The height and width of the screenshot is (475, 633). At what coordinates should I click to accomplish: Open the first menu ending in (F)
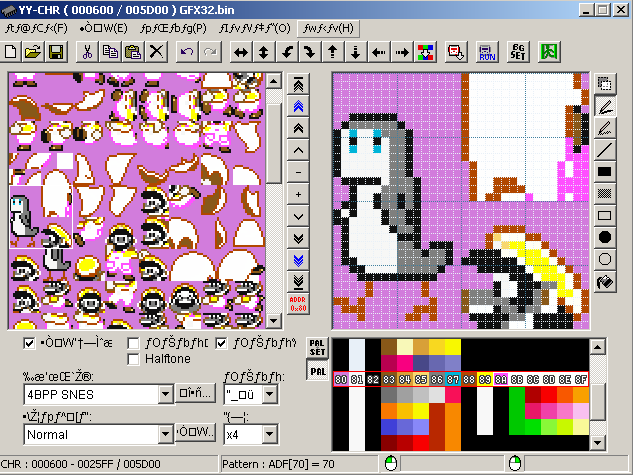click(36, 29)
